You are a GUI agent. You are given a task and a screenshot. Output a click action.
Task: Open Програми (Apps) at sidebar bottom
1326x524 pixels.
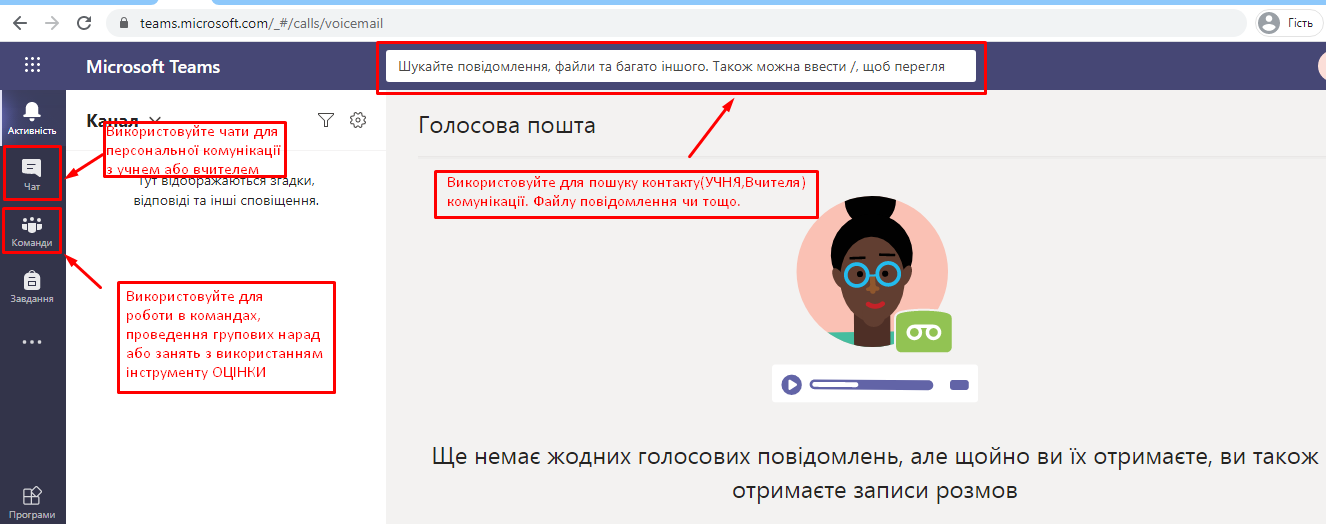tap(32, 502)
